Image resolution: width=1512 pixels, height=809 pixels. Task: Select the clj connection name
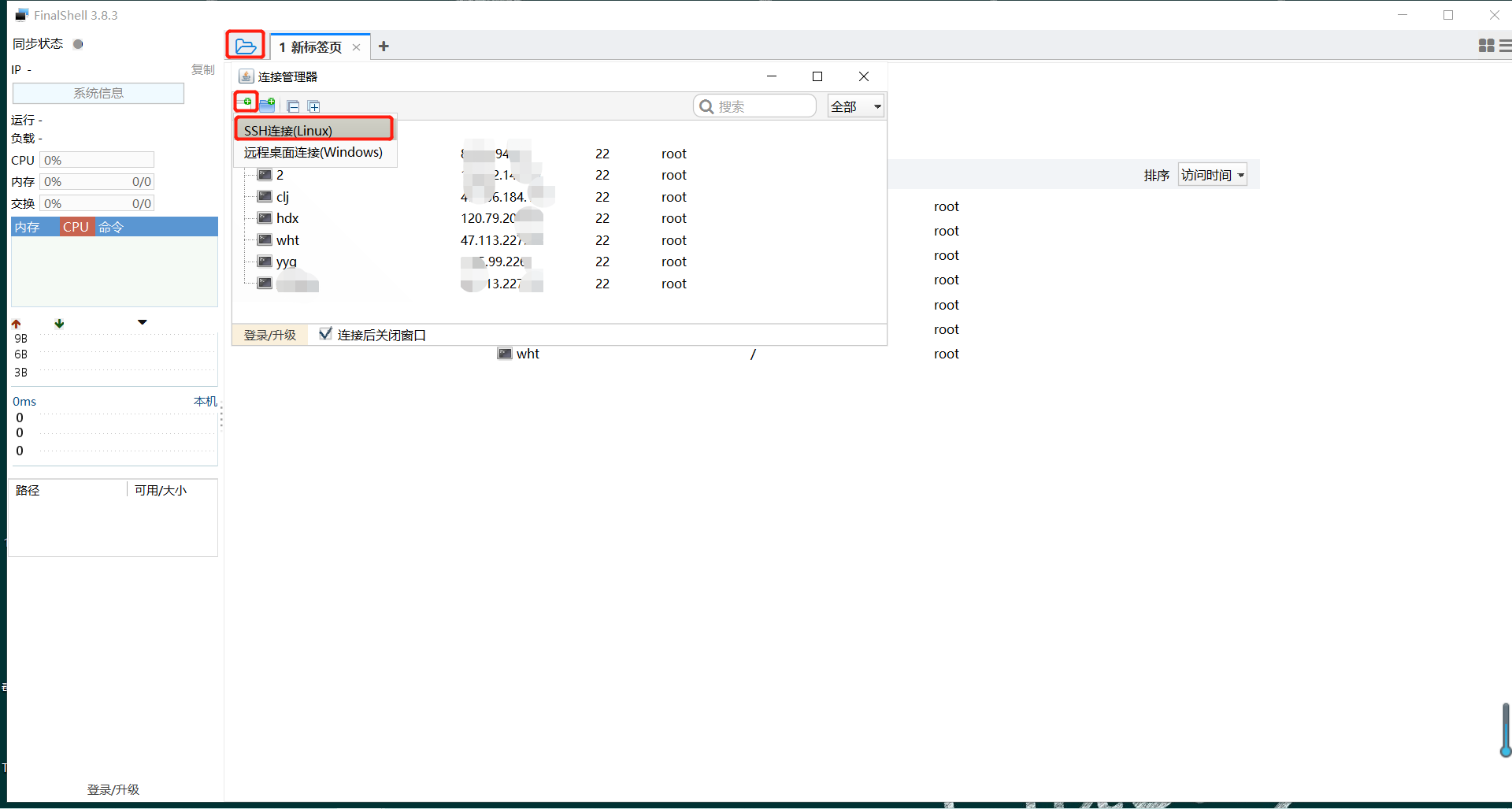point(283,197)
